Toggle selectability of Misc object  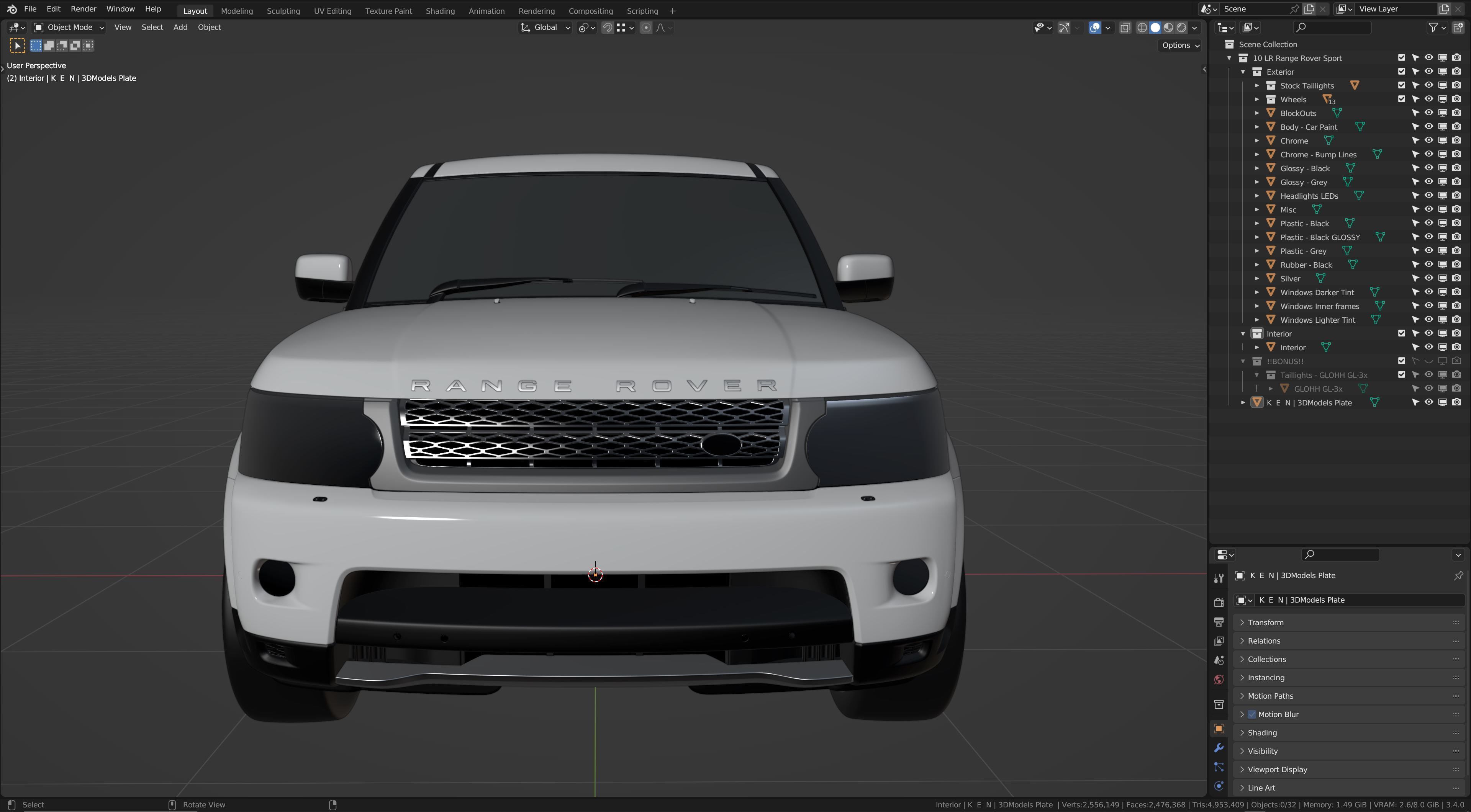tap(1415, 209)
